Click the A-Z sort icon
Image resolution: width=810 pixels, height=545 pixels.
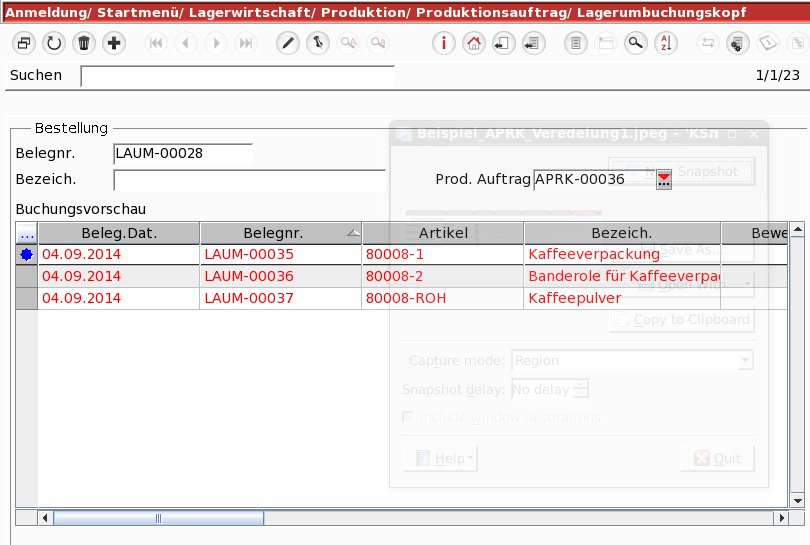coord(667,43)
